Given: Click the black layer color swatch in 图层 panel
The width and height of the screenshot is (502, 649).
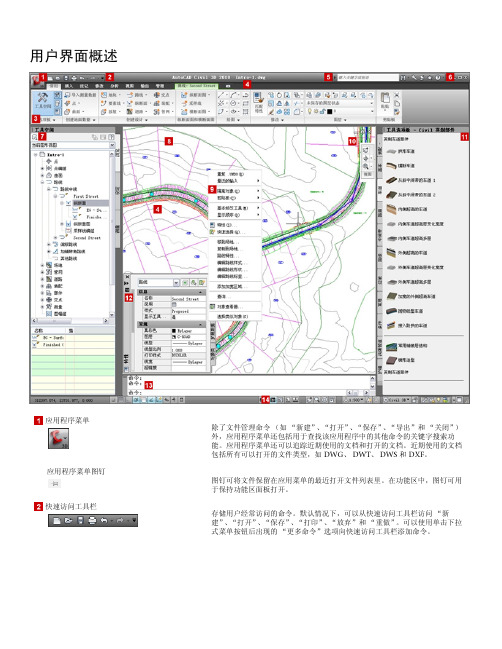Looking at the screenshot, I should pyautogui.click(x=329, y=111).
